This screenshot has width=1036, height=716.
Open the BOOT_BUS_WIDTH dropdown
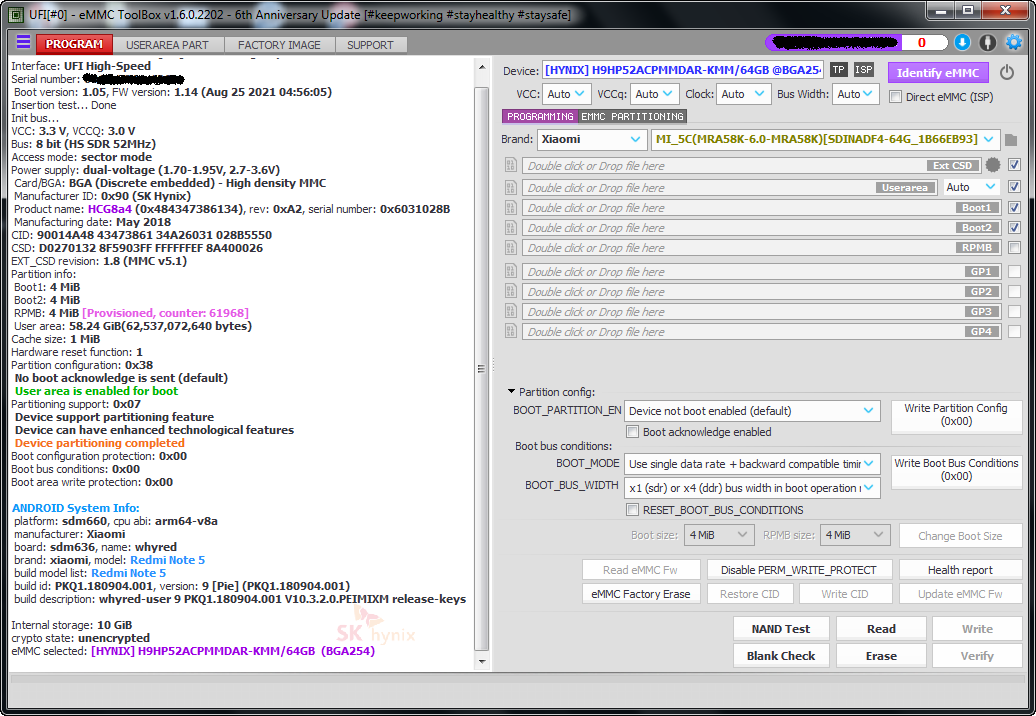[752, 488]
